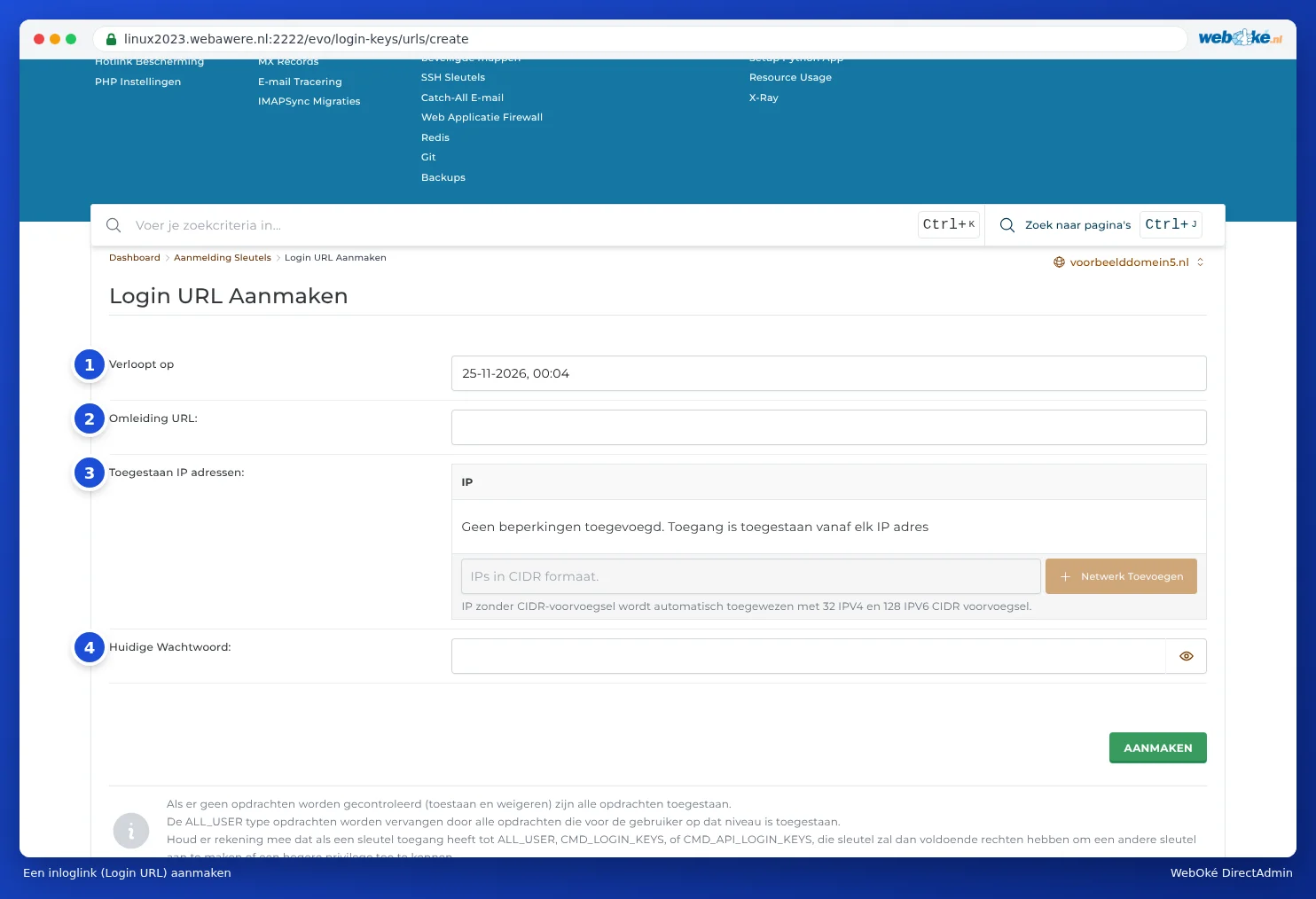The image size is (1316, 899).
Task: Click the Ctrl+J shortcut badge
Action: point(1171,225)
